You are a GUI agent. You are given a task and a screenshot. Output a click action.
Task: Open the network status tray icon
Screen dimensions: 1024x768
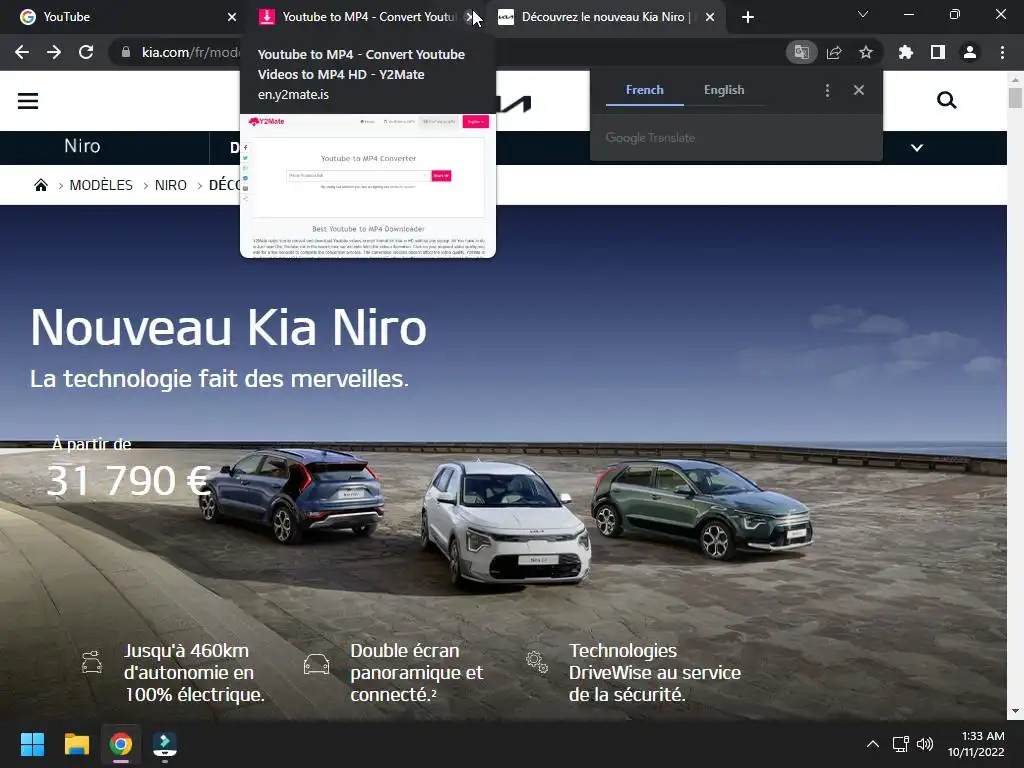(901, 744)
